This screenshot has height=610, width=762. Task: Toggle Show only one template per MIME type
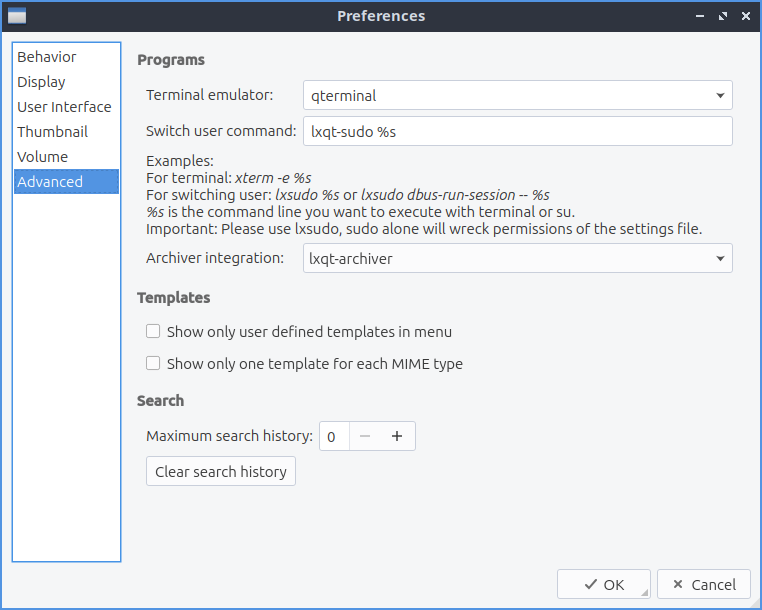click(153, 364)
